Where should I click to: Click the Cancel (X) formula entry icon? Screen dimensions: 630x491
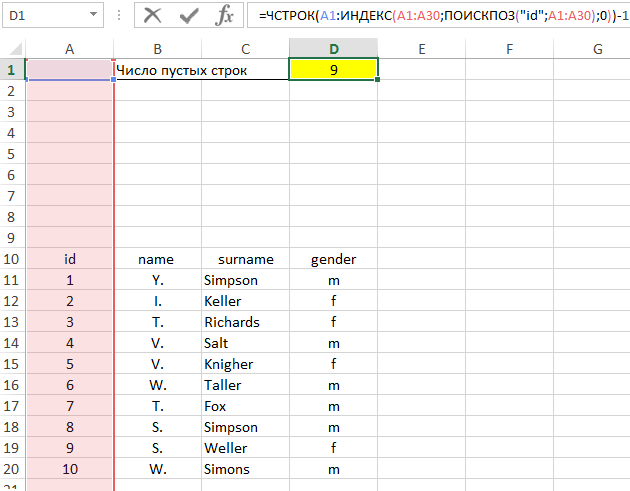(x=153, y=15)
